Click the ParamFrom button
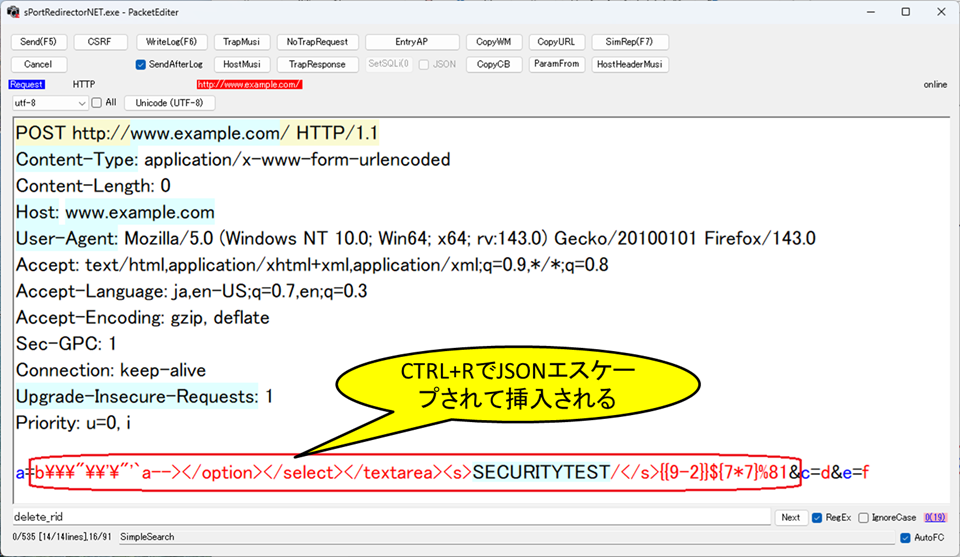The image size is (960, 557). [556, 64]
